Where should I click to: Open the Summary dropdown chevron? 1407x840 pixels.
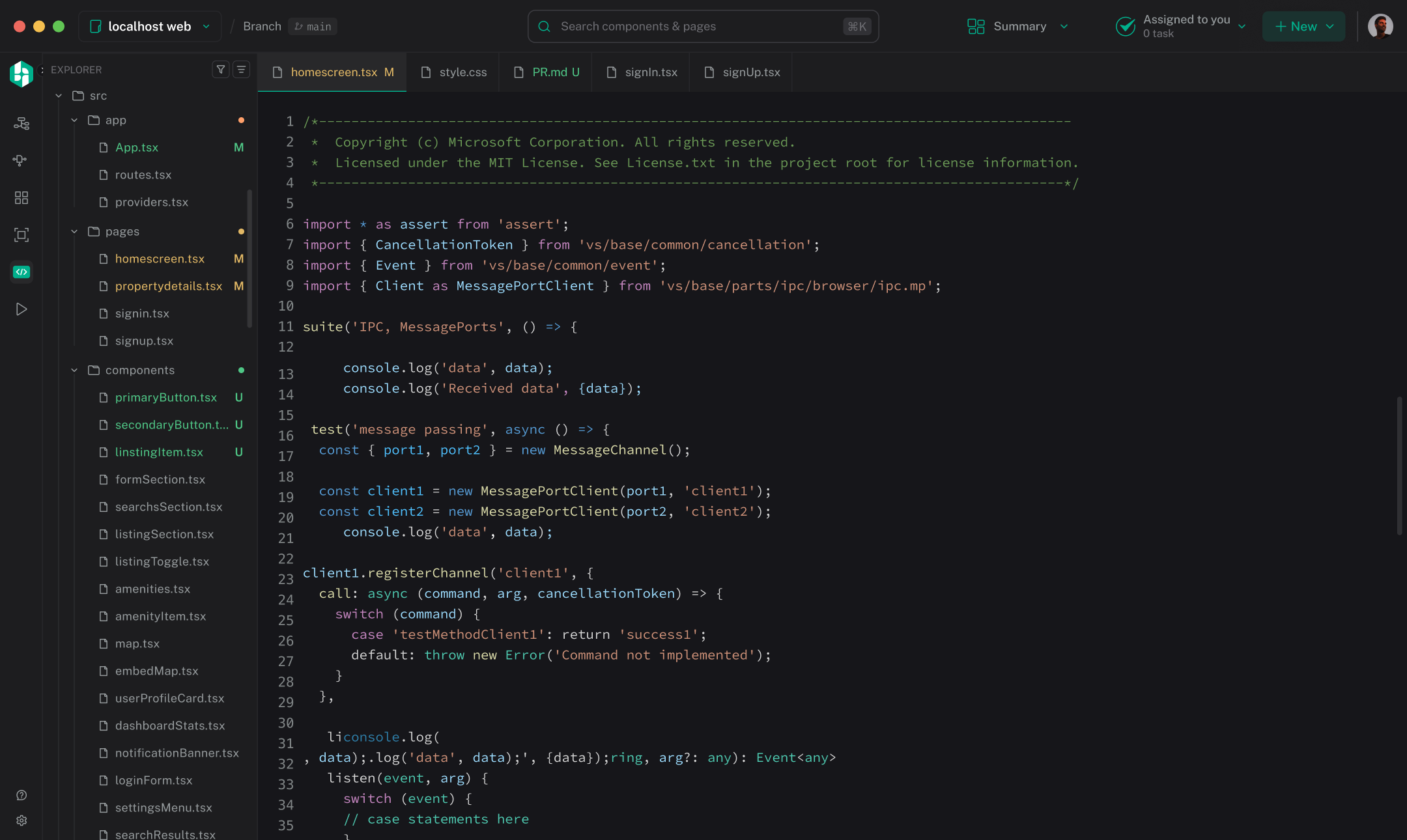tap(1064, 26)
